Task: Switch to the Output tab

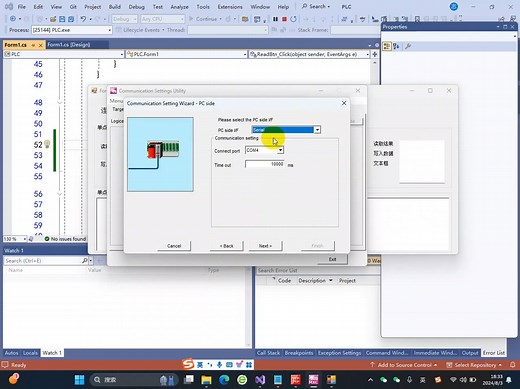Action: 470,353
